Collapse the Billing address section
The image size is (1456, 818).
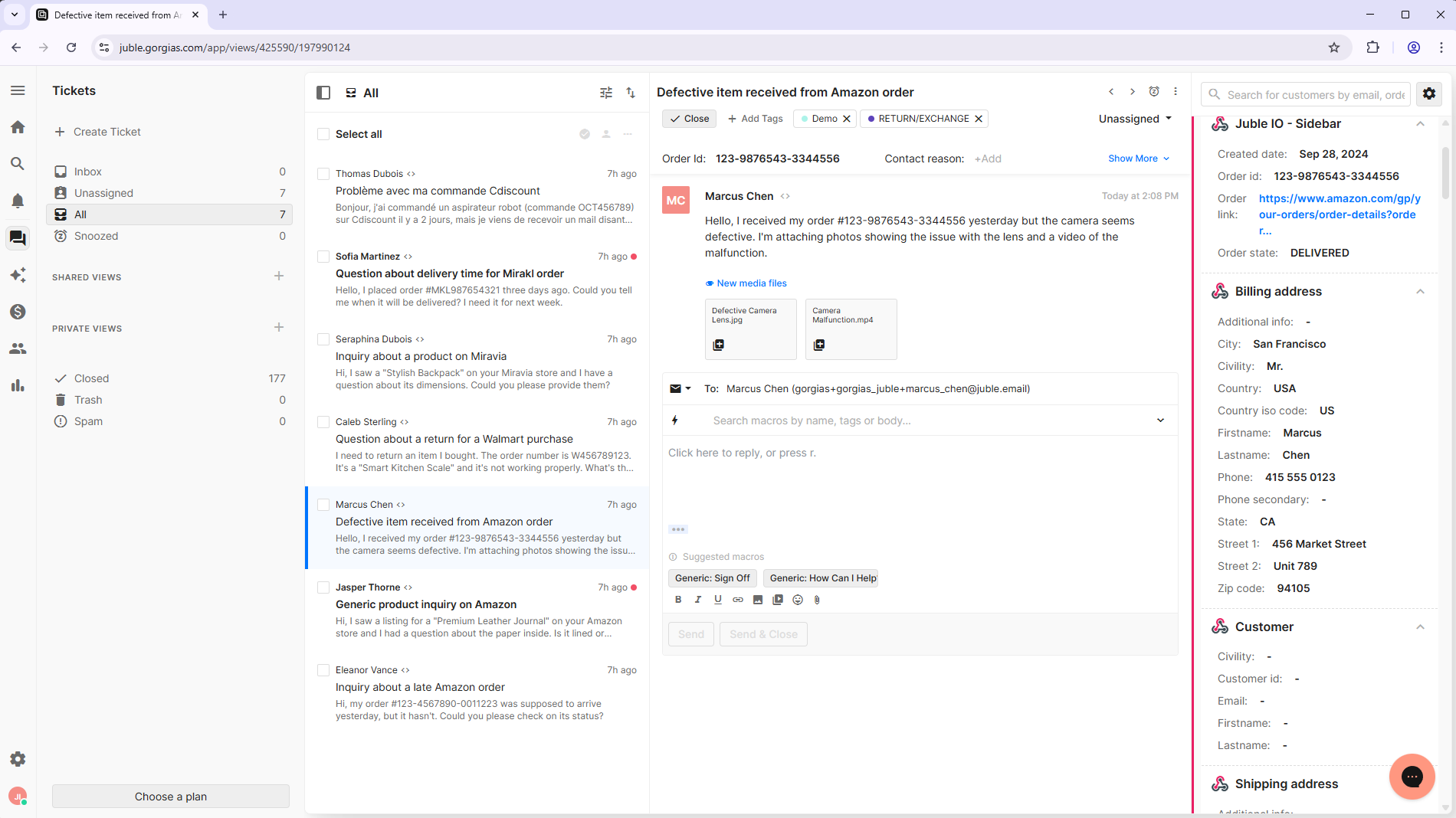click(x=1420, y=292)
